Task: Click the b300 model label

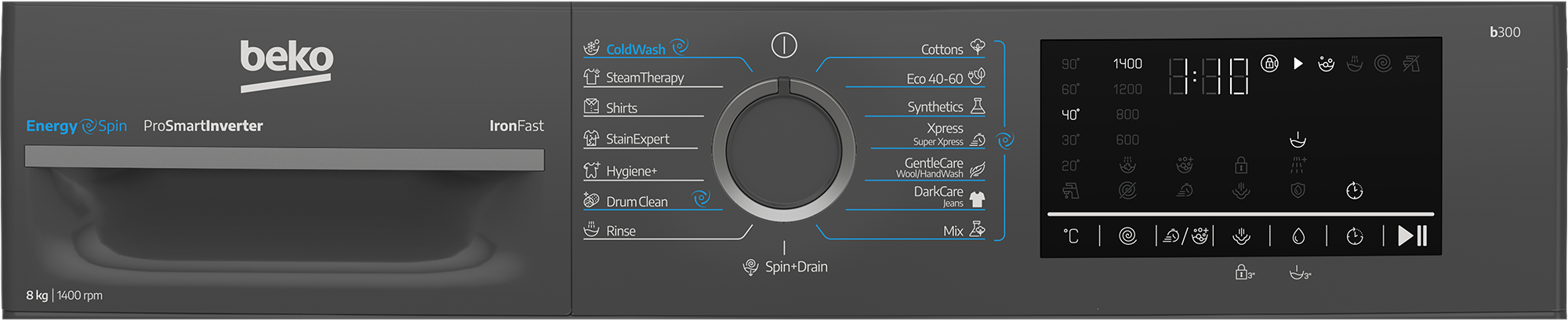Action: 1505,32
